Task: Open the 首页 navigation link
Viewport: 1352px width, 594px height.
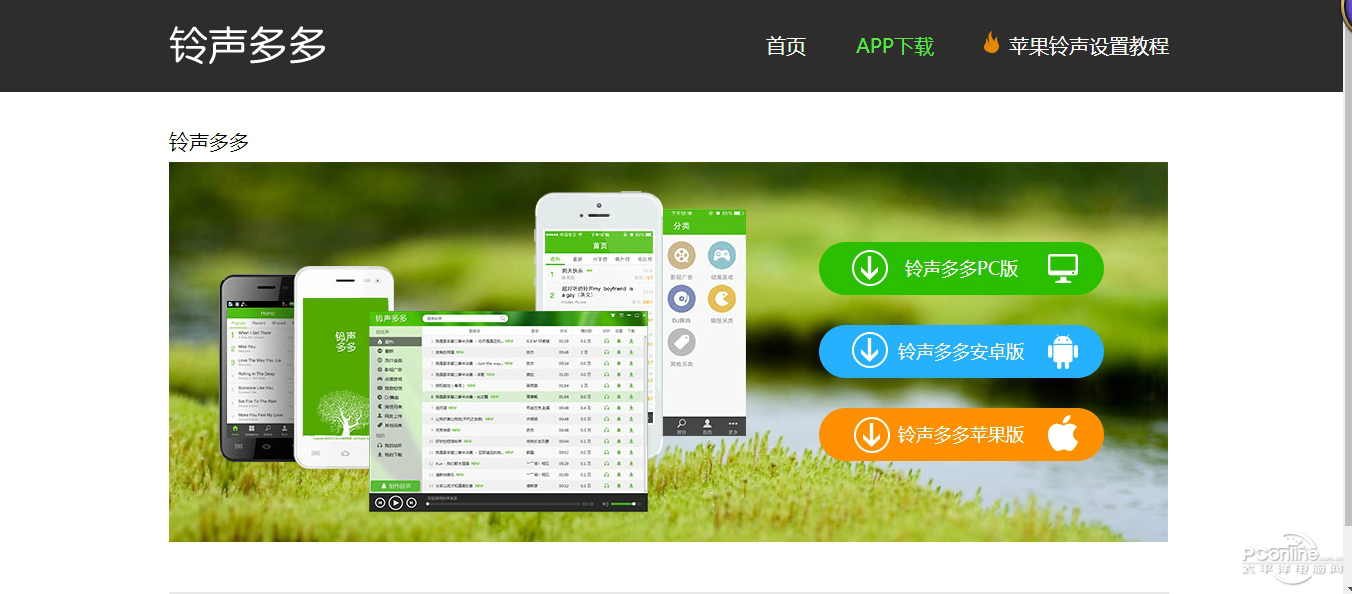Action: 786,46
